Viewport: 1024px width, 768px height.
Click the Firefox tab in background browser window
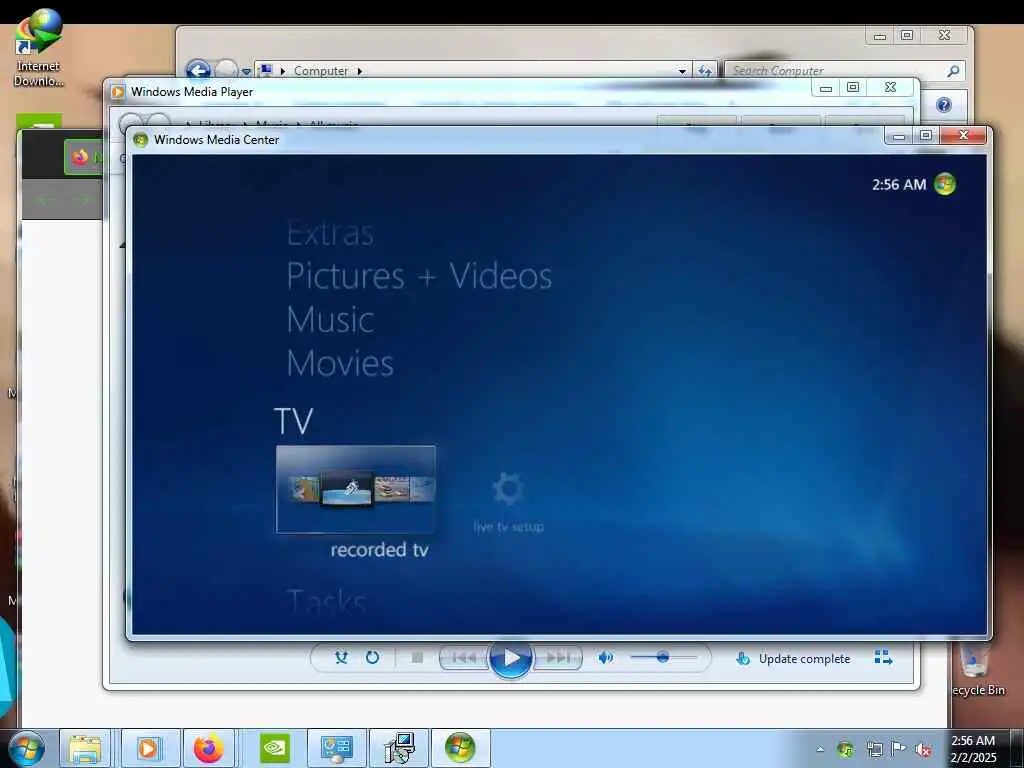(x=84, y=157)
